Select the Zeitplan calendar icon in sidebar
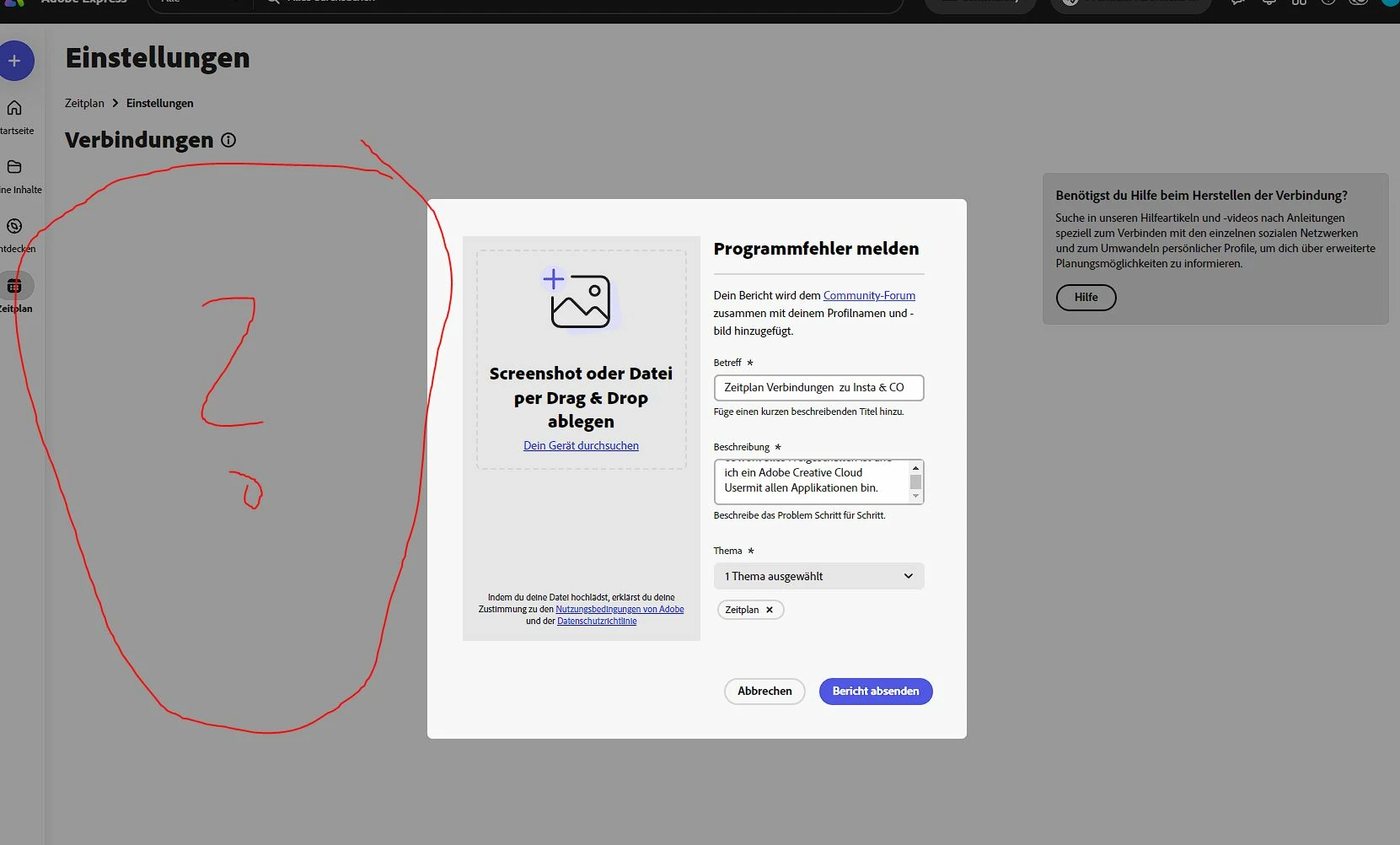 tap(15, 286)
